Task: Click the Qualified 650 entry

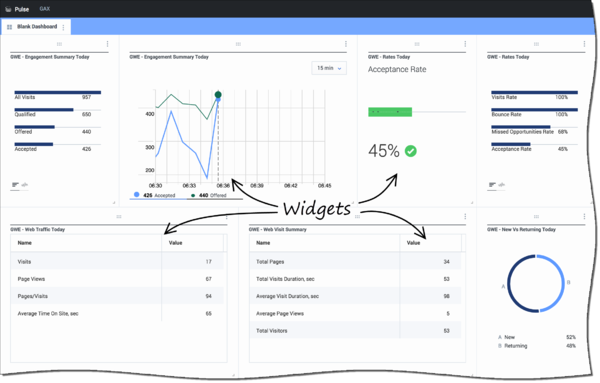Action: click(58, 112)
